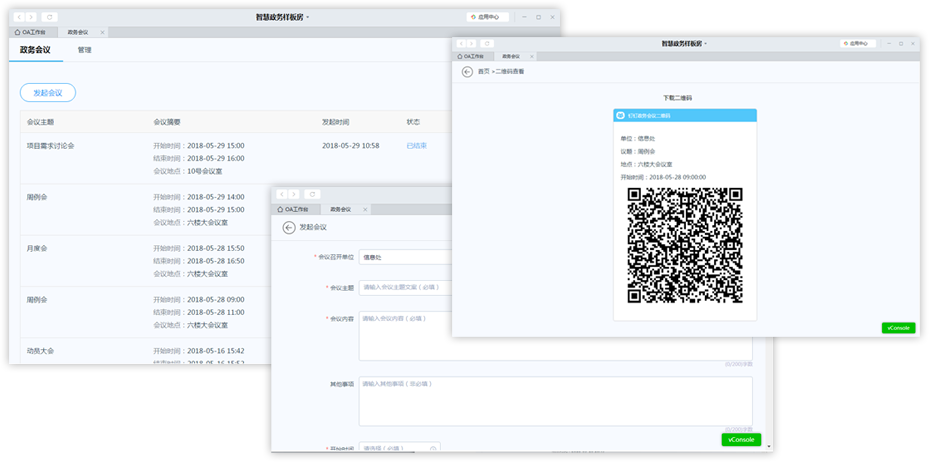Click the 发起时间 column header
929x462 pixels.
(335, 122)
